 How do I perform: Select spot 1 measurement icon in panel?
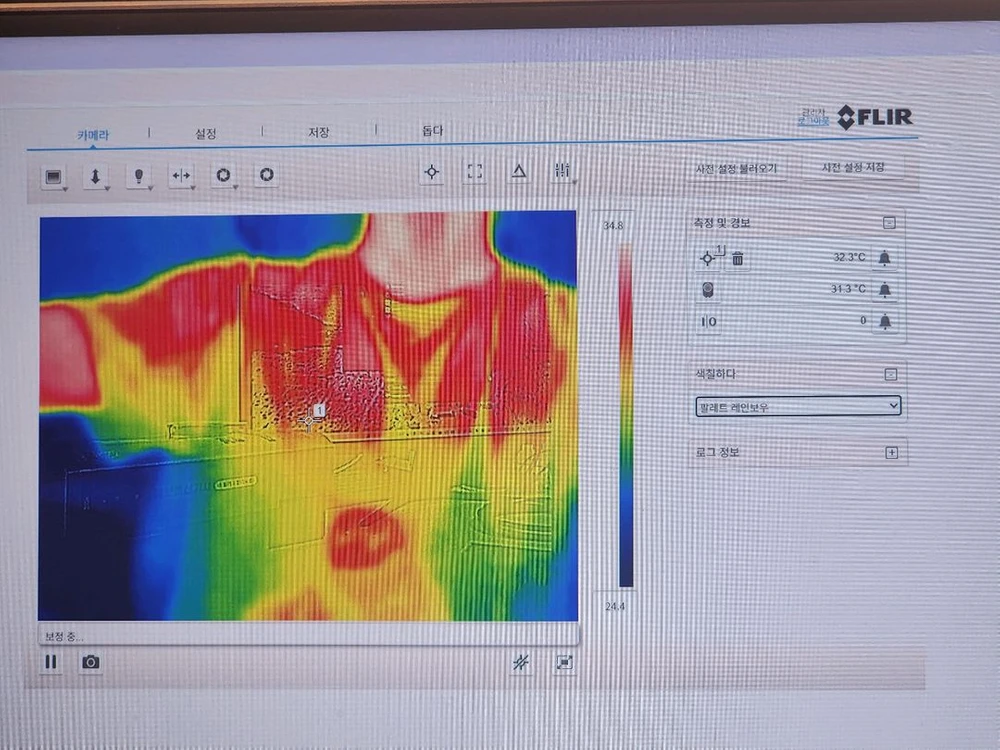[708, 258]
